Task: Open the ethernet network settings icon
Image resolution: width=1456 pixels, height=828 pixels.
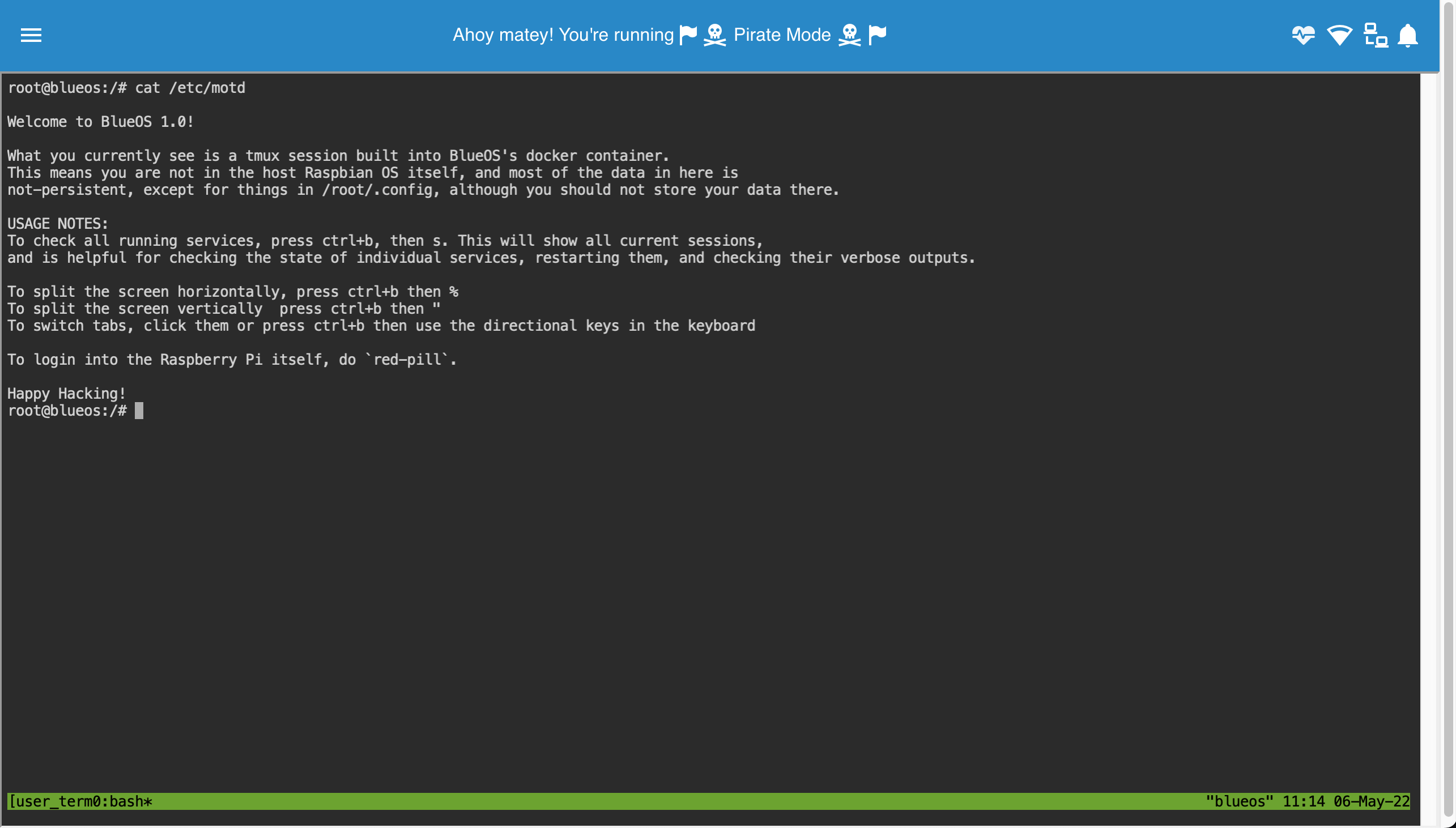Action: point(1375,35)
